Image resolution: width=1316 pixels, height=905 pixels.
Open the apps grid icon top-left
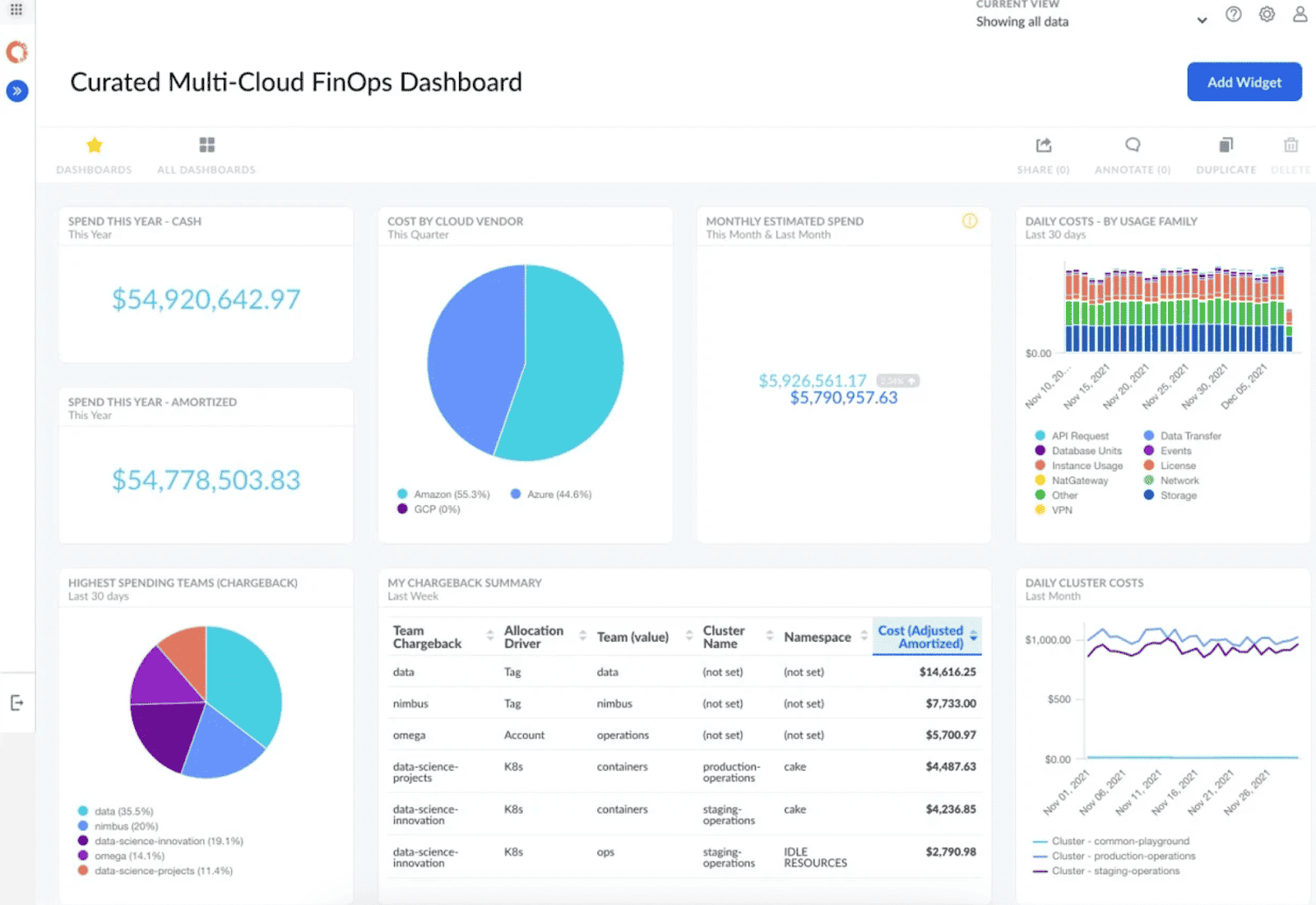[x=17, y=10]
